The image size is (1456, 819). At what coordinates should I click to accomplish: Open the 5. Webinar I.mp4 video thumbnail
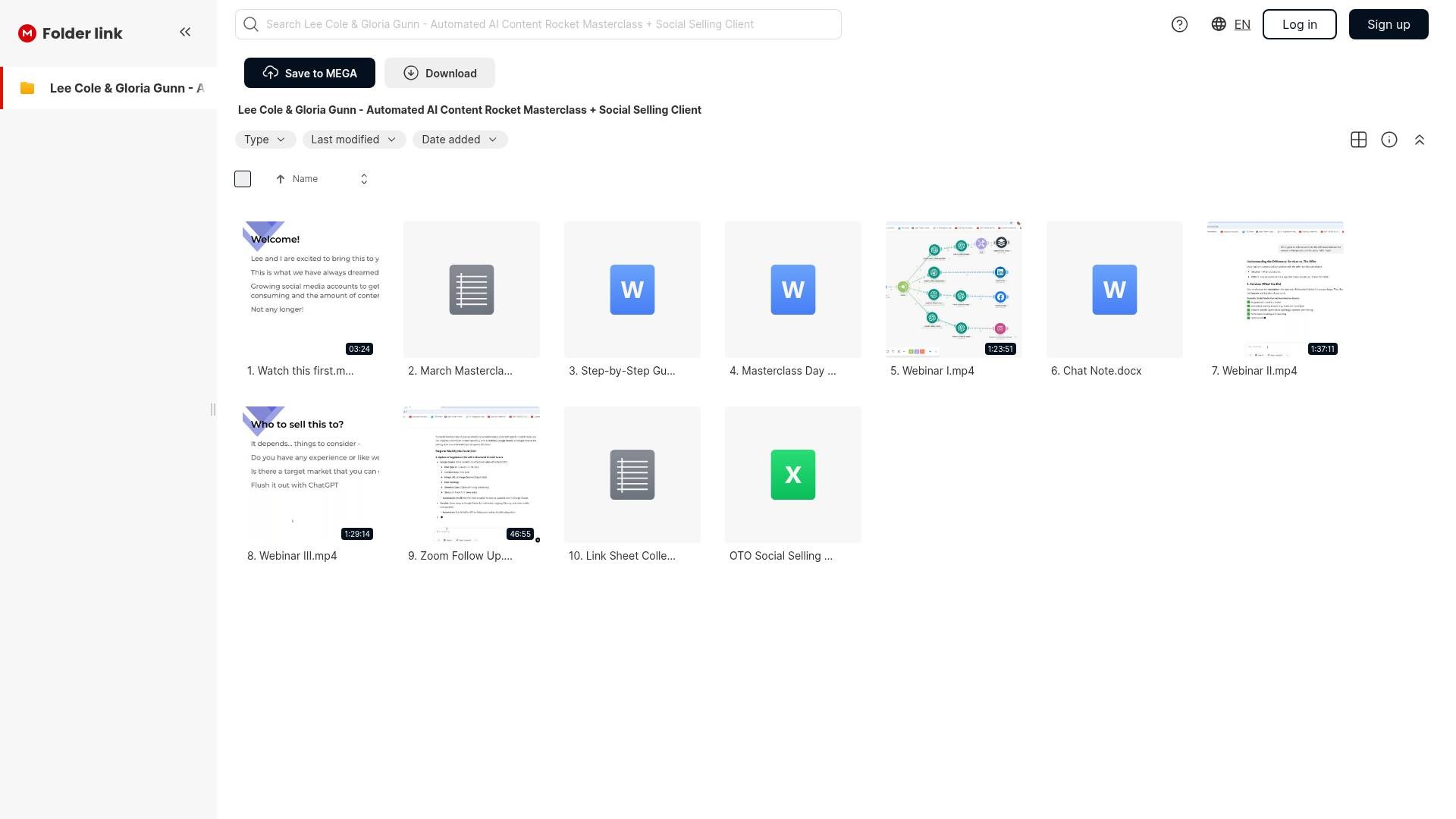point(953,290)
